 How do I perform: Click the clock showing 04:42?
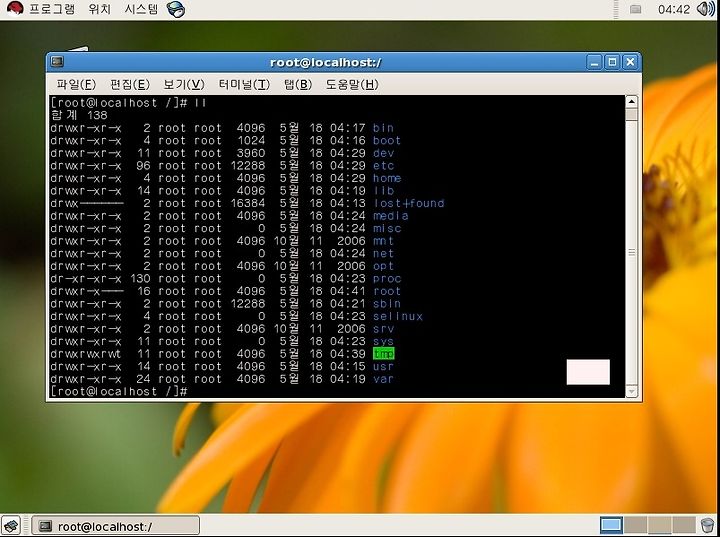point(674,9)
